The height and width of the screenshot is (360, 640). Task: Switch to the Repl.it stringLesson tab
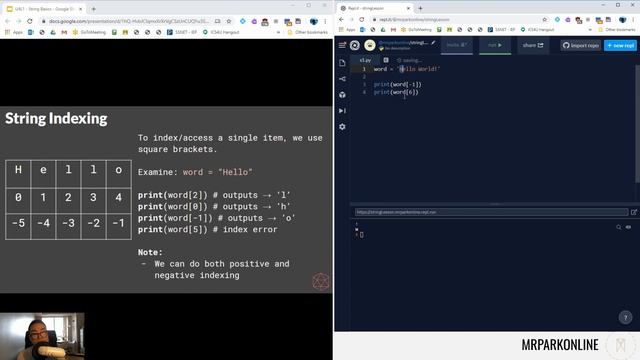click(375, 8)
